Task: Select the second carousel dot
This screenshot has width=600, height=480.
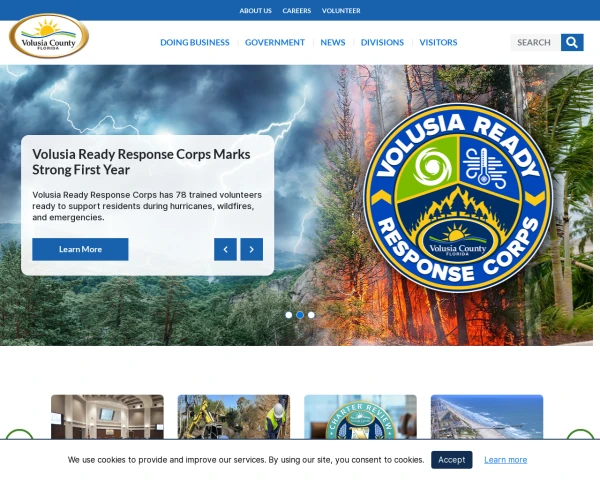Action: (x=300, y=315)
